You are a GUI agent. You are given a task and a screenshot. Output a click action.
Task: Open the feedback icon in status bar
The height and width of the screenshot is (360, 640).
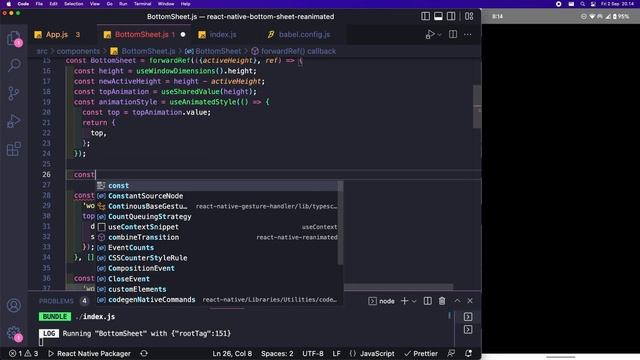[451, 353]
